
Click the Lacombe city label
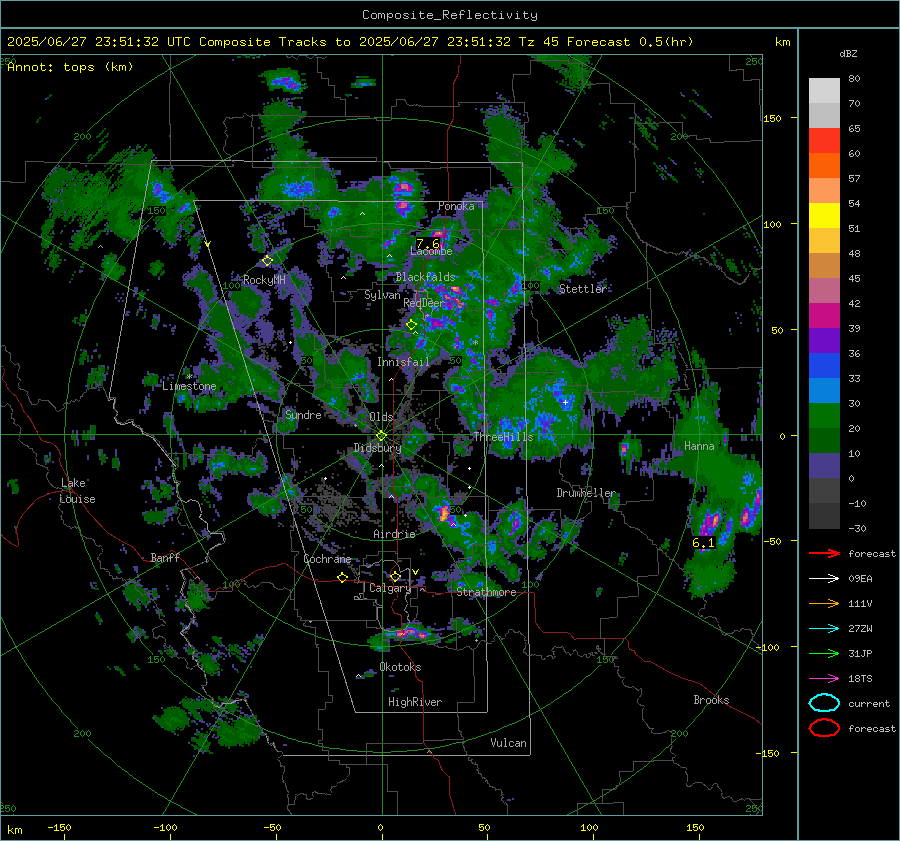(x=431, y=251)
